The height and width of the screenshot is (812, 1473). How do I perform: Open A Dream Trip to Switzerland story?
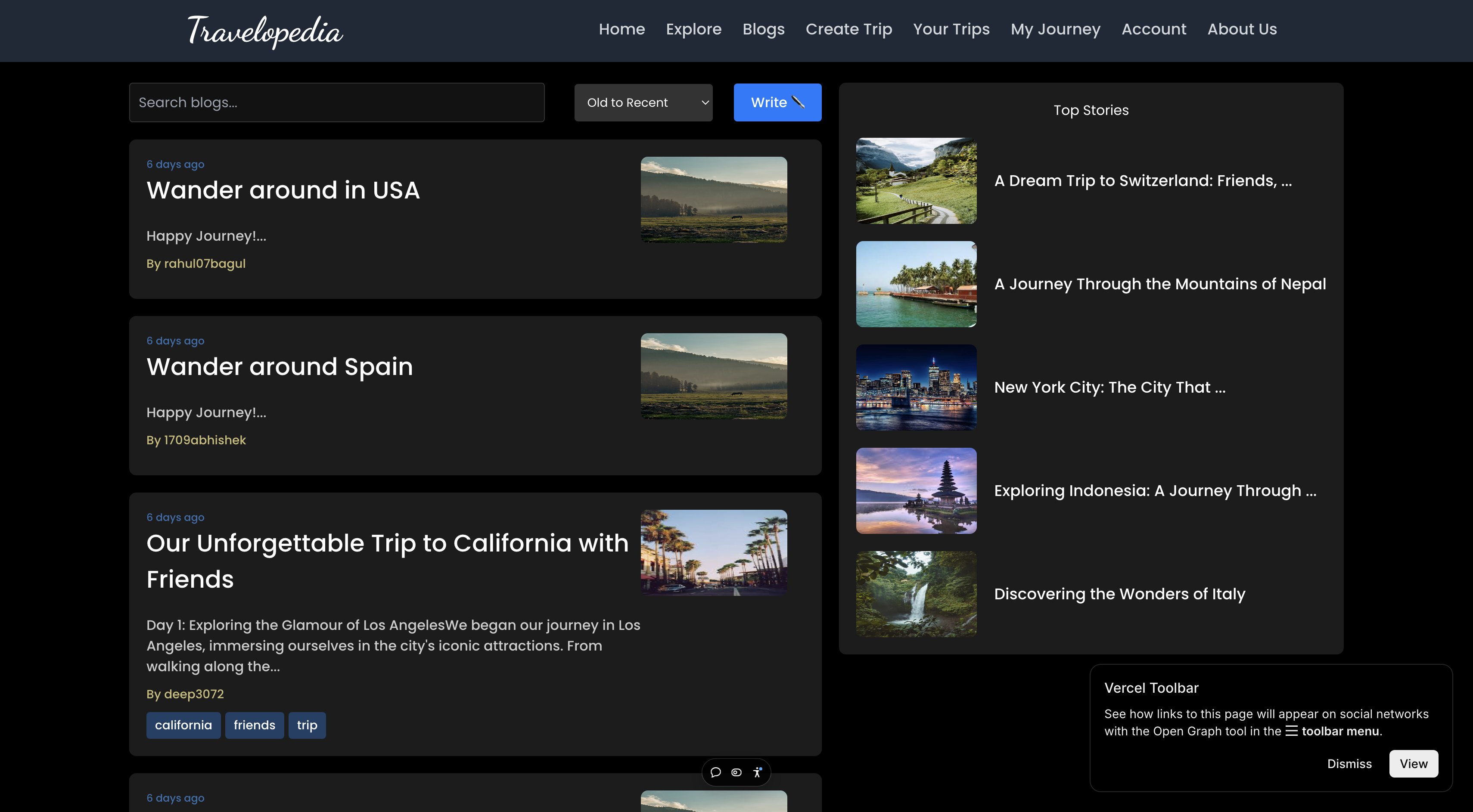click(x=1143, y=180)
